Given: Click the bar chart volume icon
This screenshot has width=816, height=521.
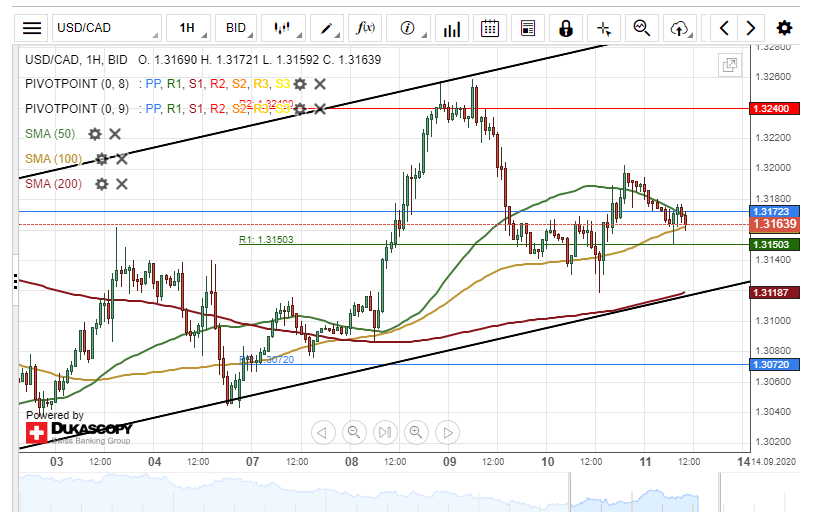Looking at the screenshot, I should point(452,28).
